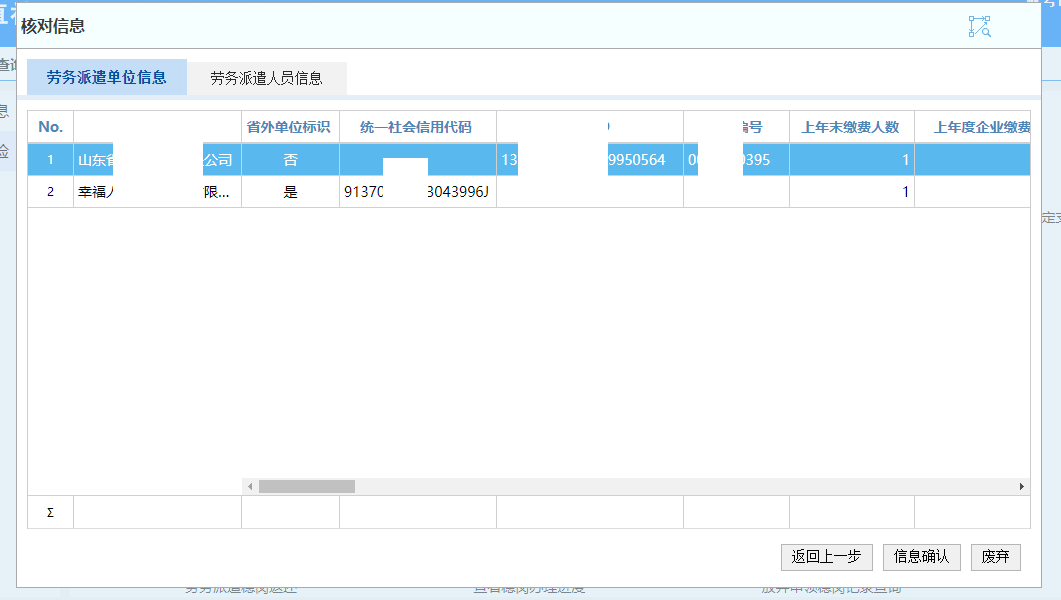Click the scrollbar left arrow
The image size is (1061, 600).
coord(250,486)
